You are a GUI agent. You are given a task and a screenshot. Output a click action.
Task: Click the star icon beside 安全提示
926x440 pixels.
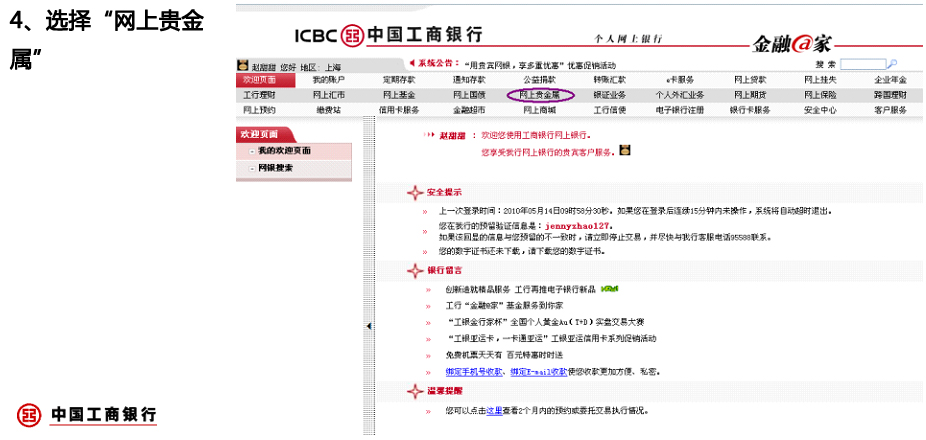coord(416,193)
